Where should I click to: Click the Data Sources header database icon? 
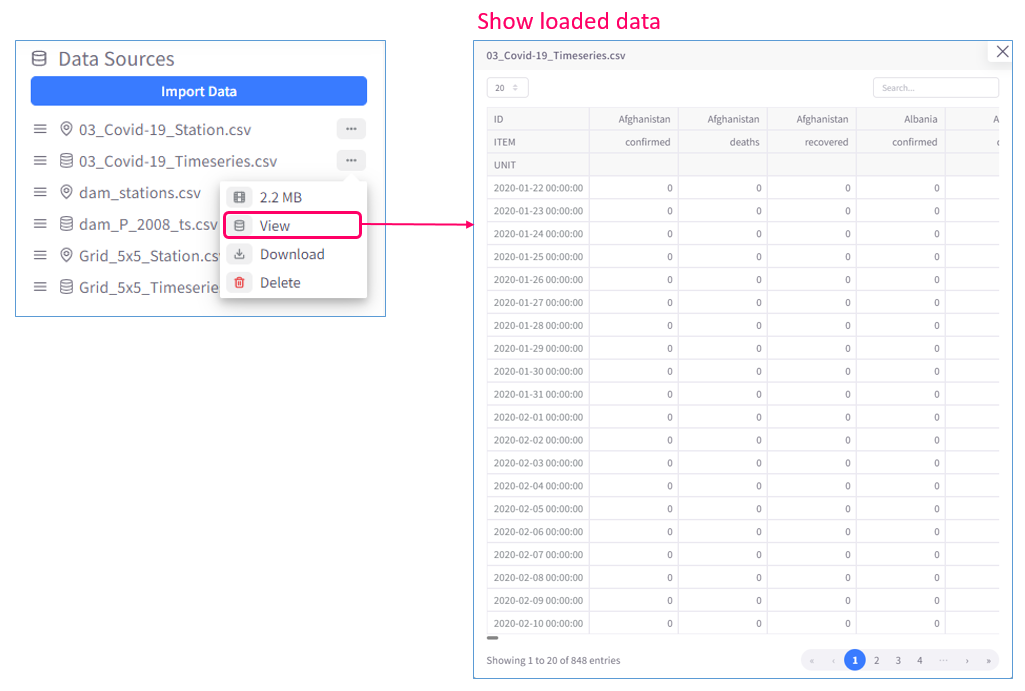tap(39, 59)
